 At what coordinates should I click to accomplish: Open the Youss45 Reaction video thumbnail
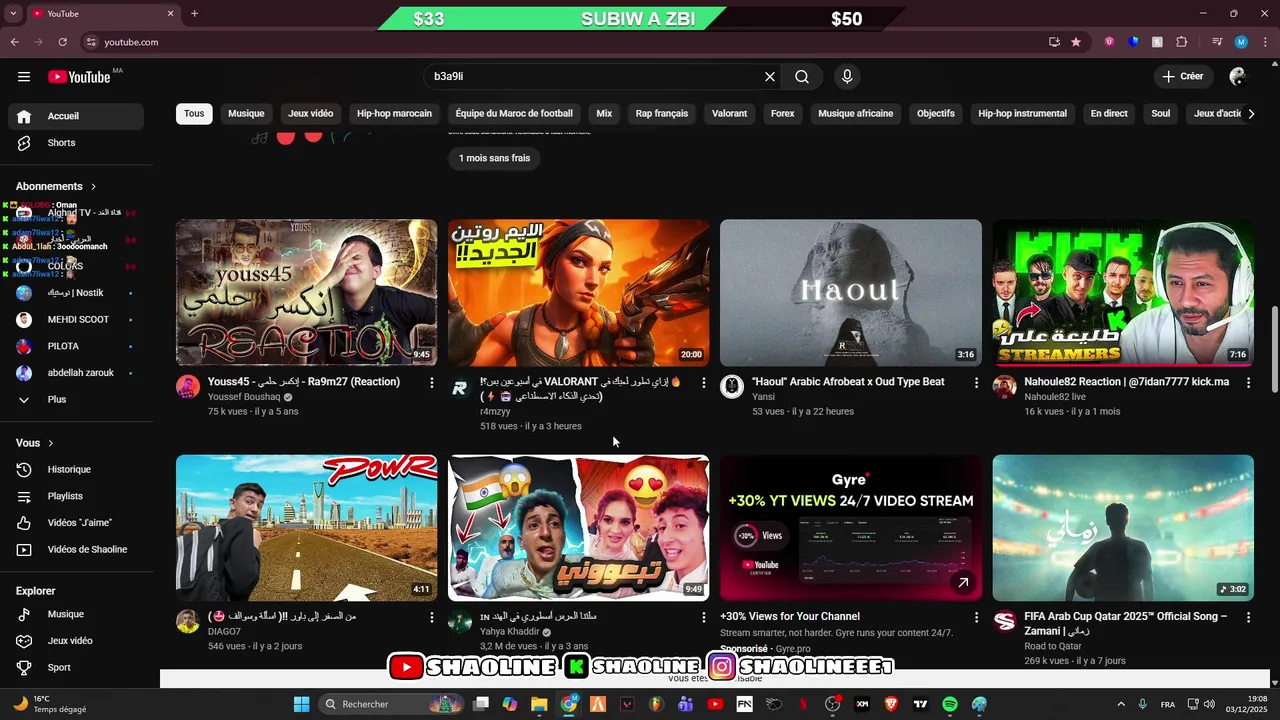306,293
